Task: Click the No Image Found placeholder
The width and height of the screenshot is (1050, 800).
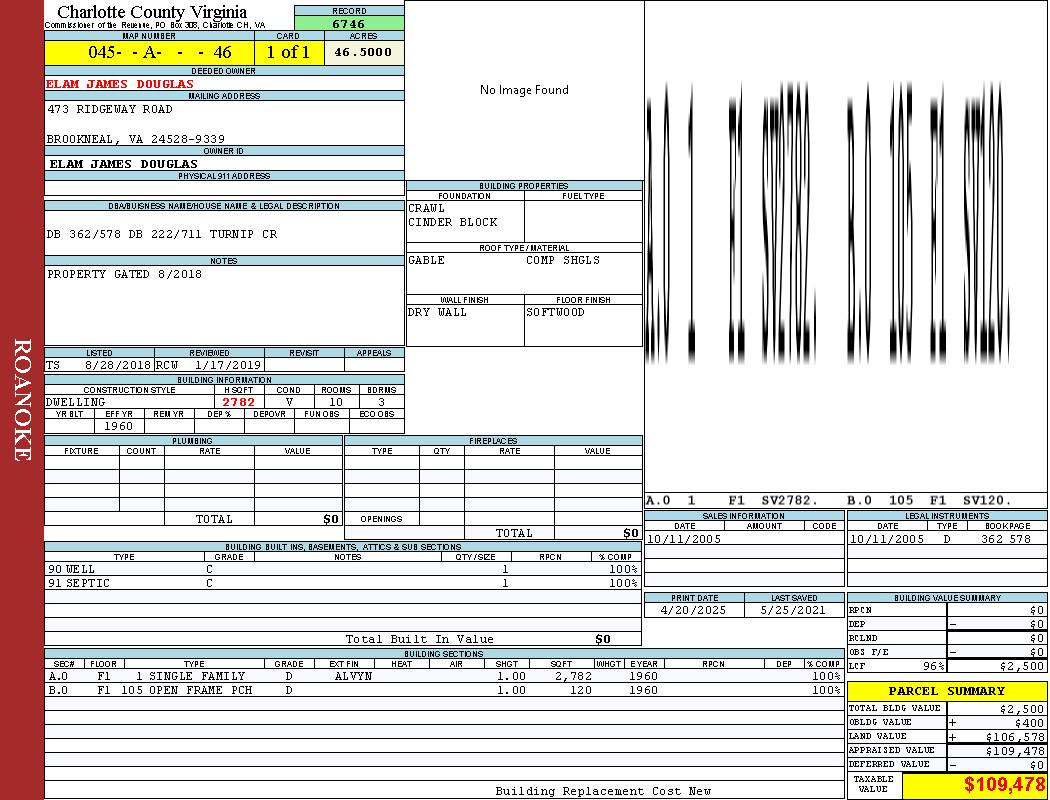Action: coord(524,90)
